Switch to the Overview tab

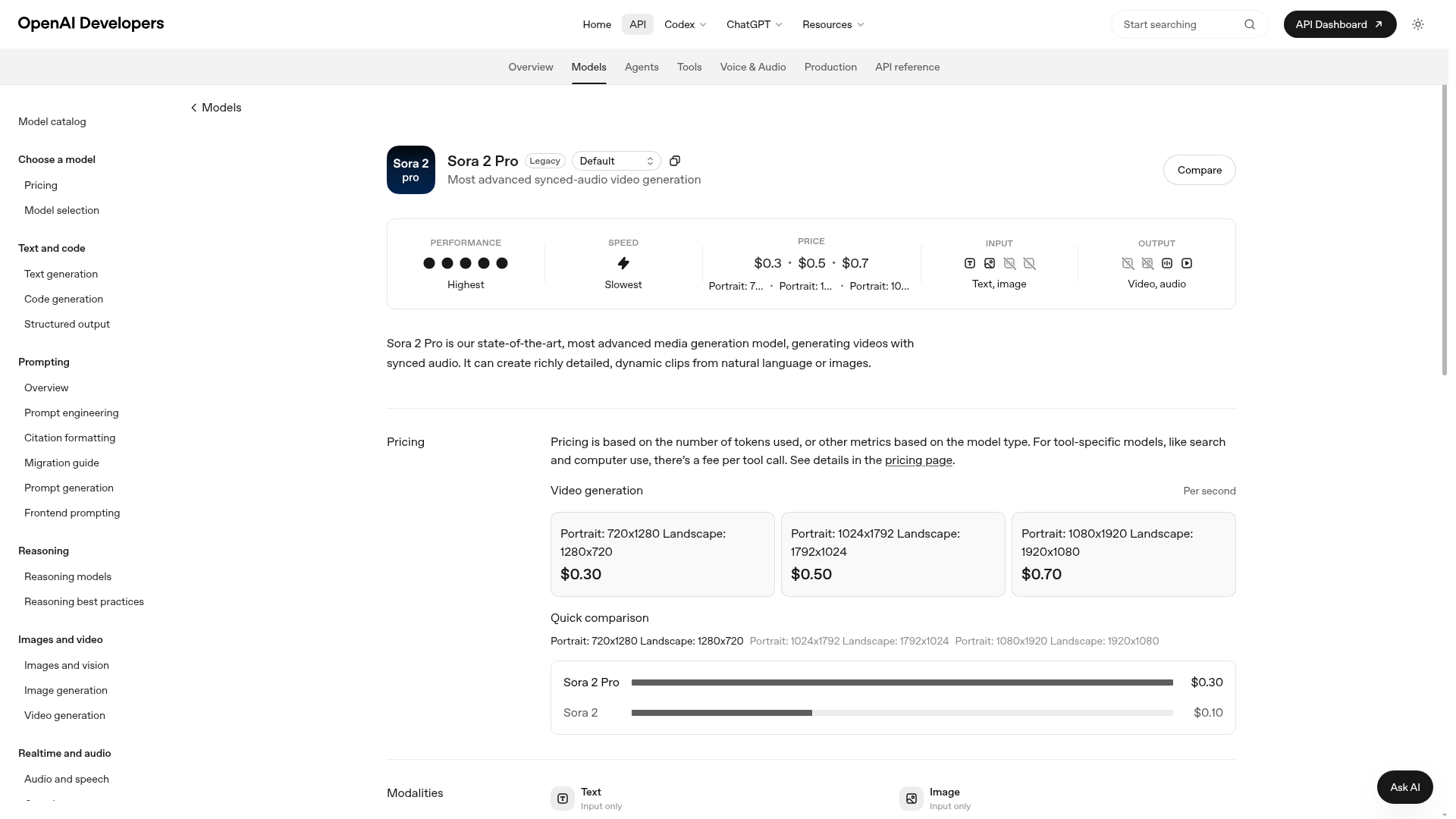(x=531, y=67)
